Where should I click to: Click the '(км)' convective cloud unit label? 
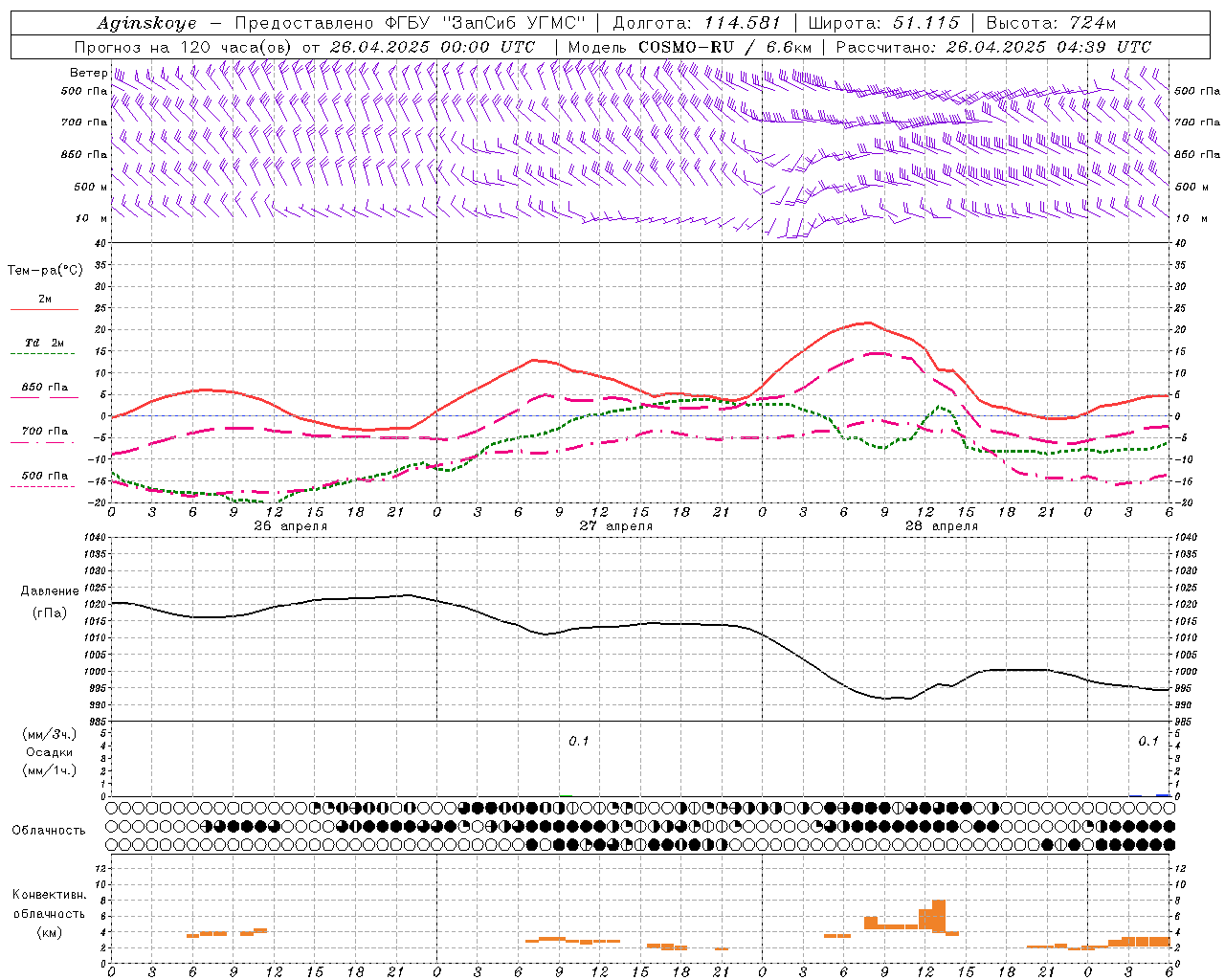tap(49, 932)
